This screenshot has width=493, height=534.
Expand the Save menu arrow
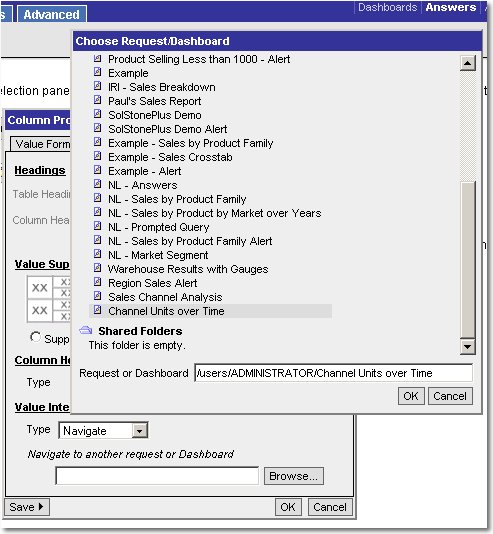[x=41, y=507]
